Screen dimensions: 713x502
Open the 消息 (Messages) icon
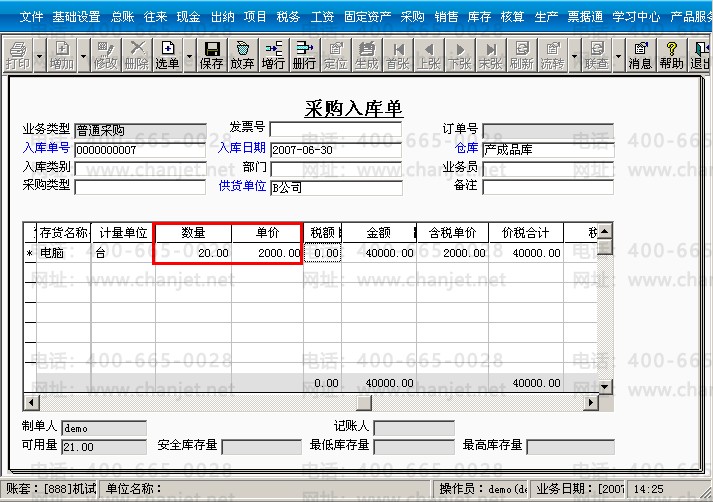pyautogui.click(x=640, y=55)
